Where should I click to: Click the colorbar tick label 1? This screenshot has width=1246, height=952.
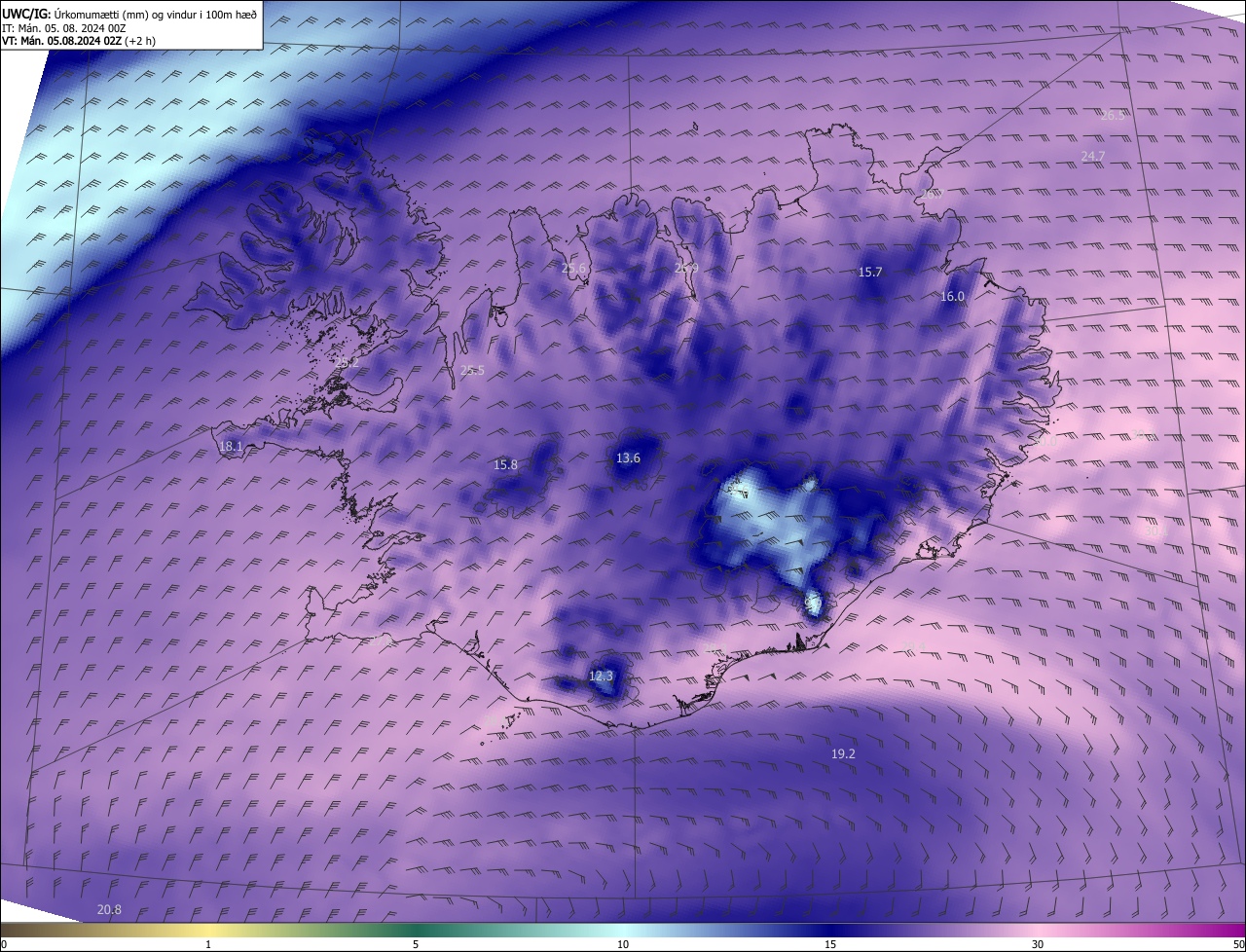coord(208,944)
